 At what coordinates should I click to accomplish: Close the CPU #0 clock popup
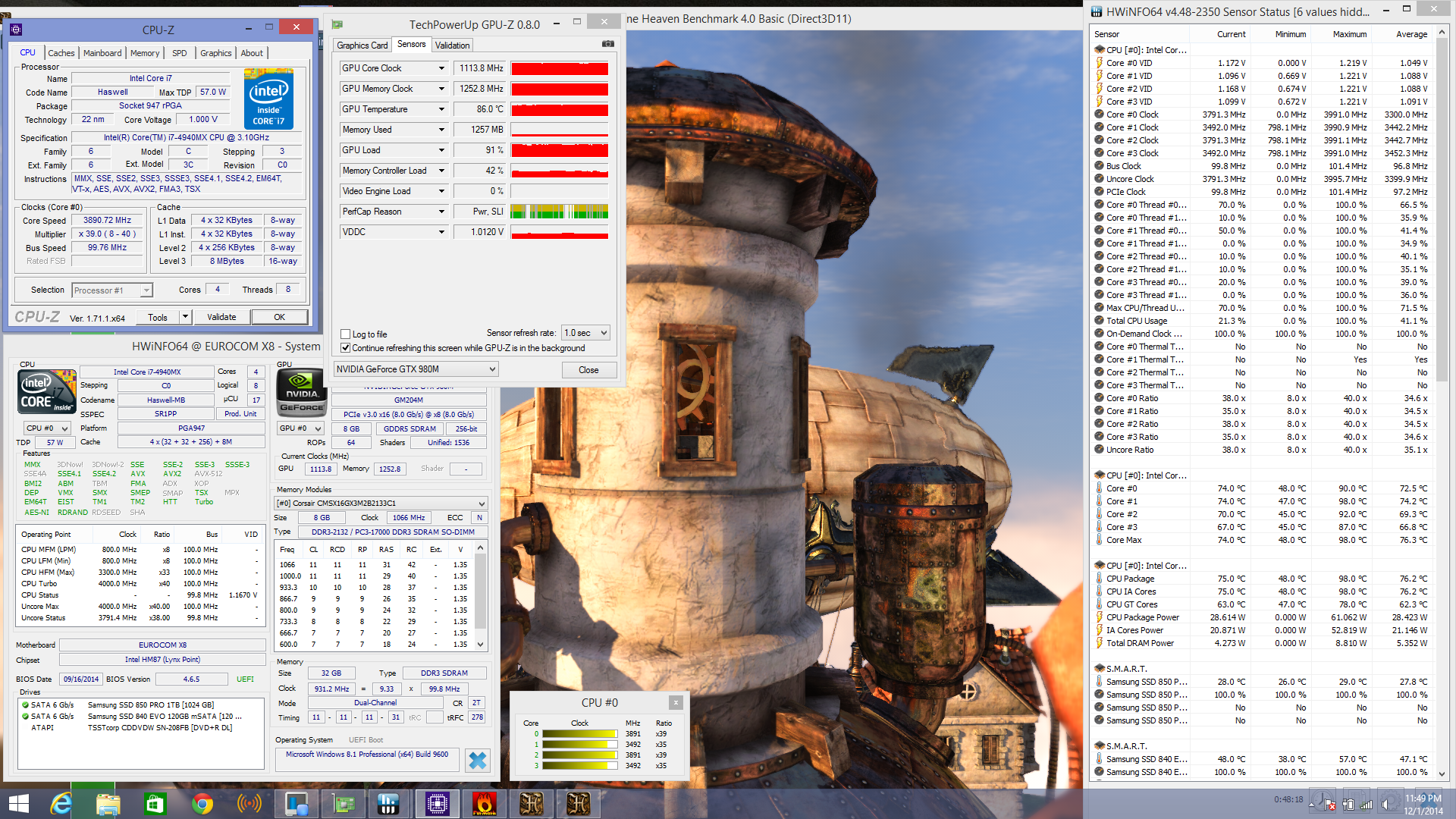(676, 702)
